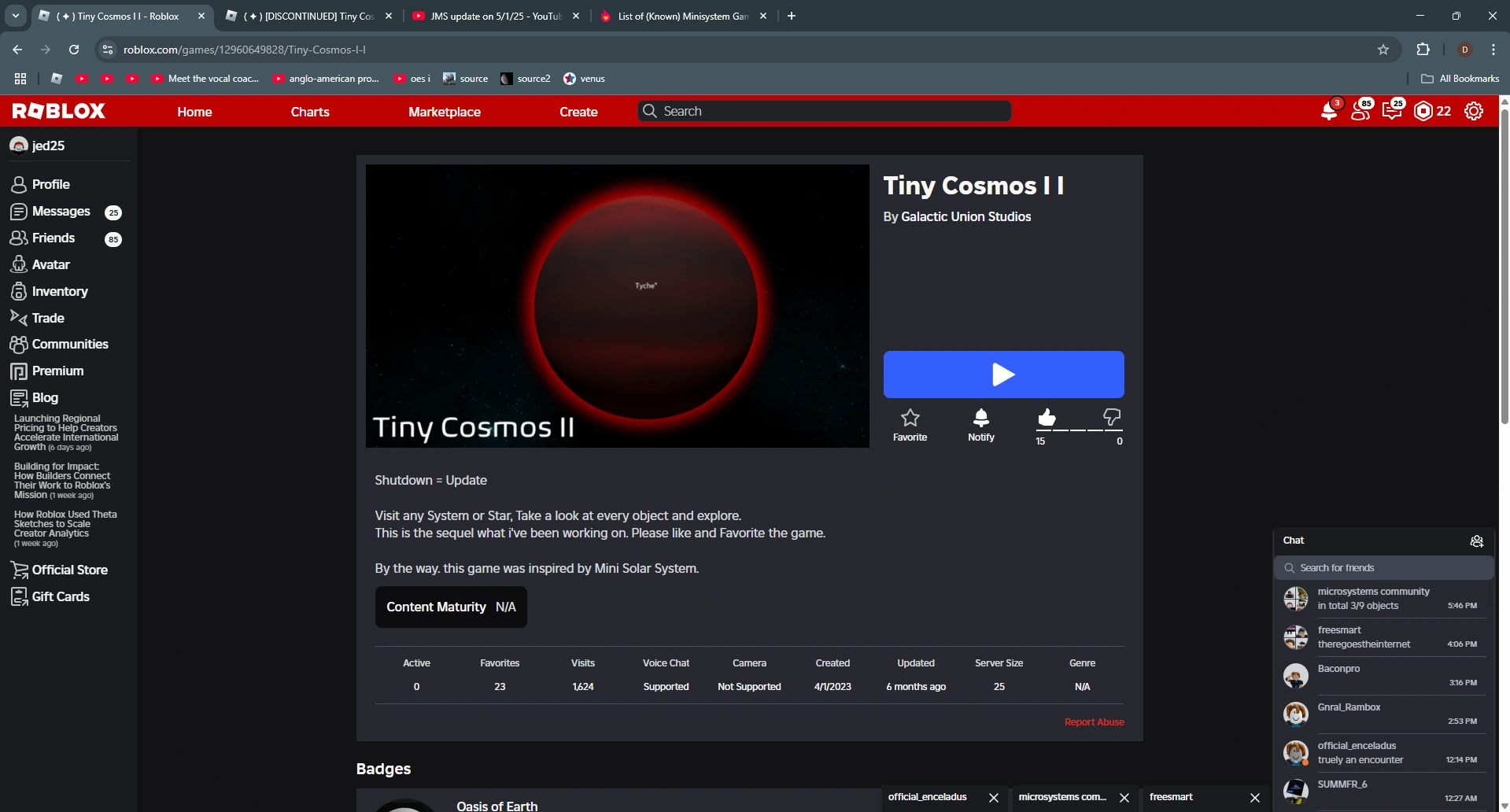The width and height of the screenshot is (1510, 812).
Task: Enable game notifications with the Notify bell
Action: click(980, 417)
